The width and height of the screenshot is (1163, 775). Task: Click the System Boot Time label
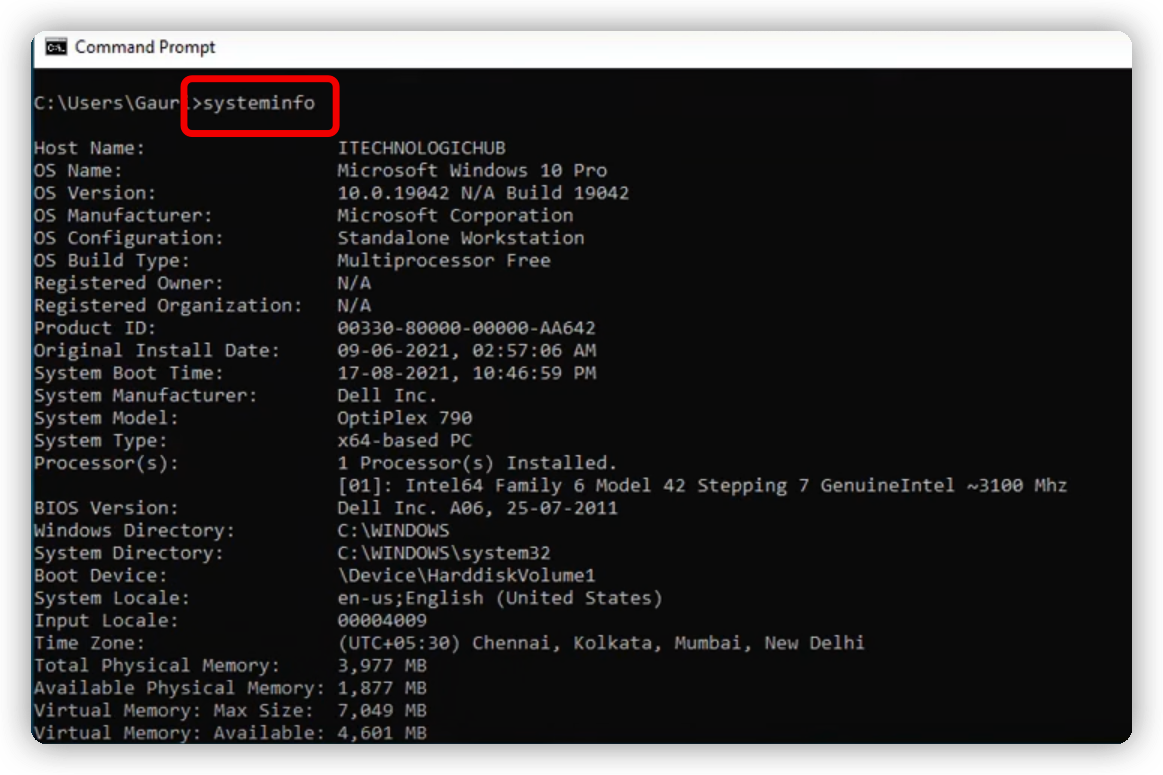pos(128,373)
